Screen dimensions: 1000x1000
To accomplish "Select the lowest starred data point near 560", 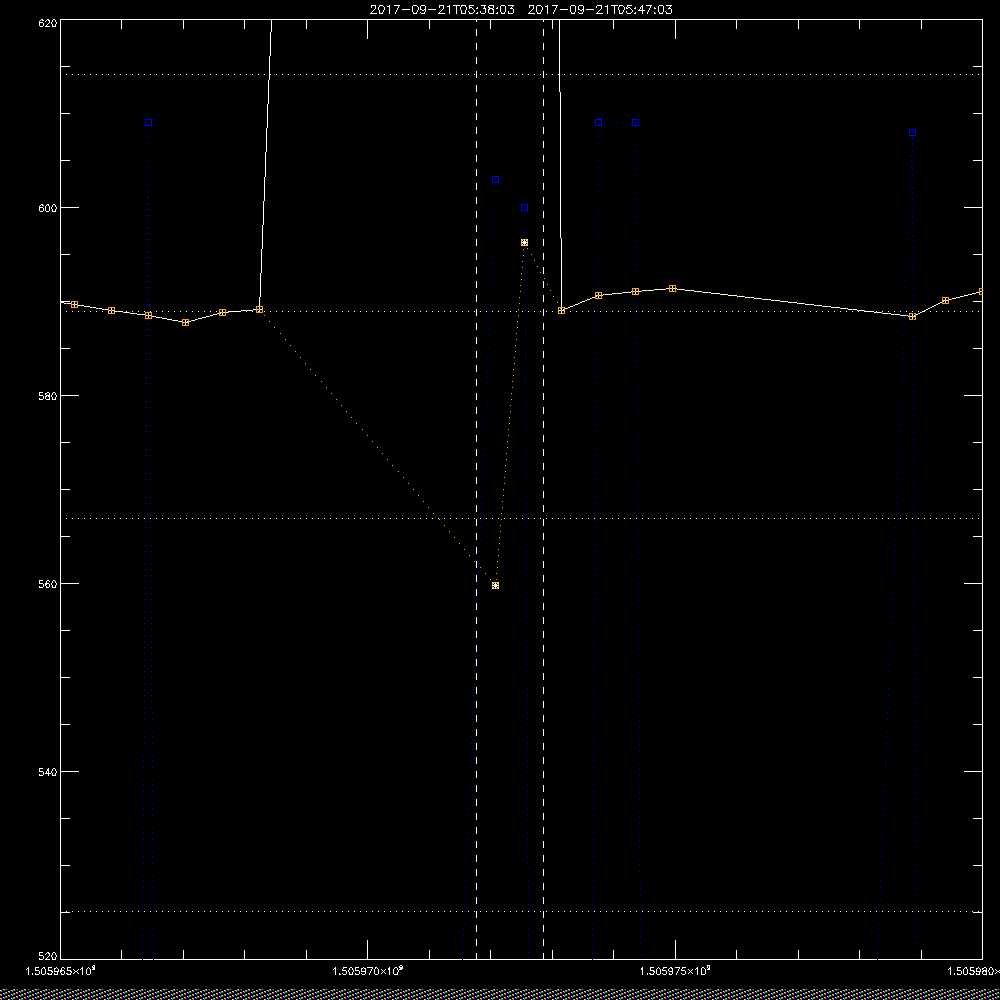I will 496,585.
